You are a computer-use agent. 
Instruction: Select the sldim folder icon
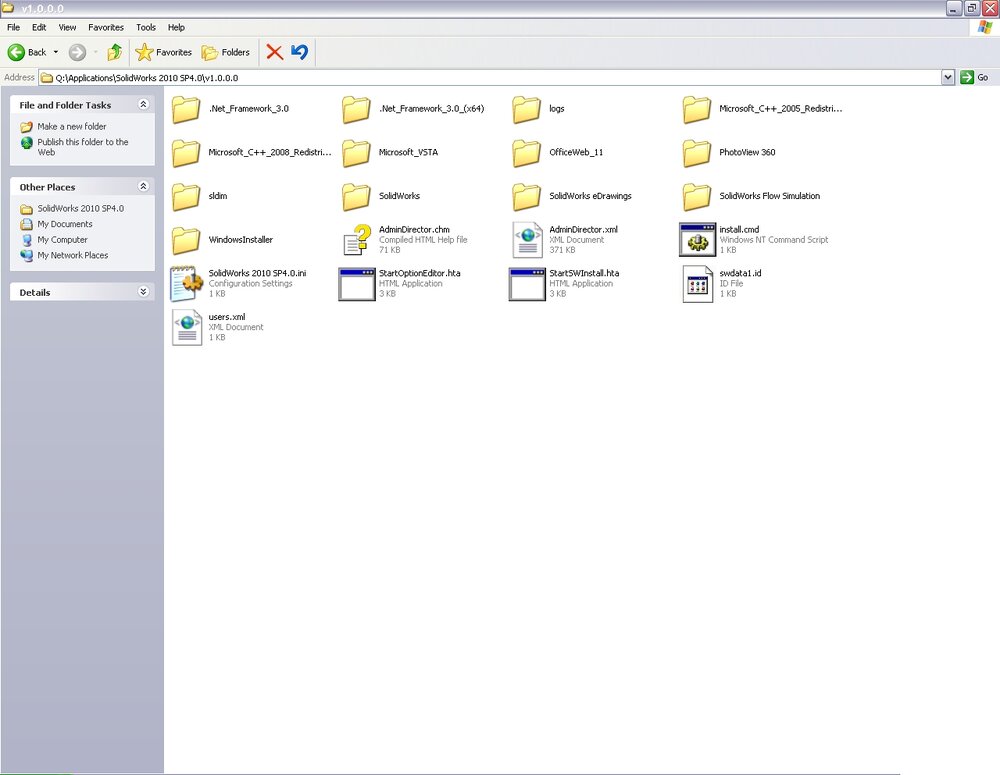186,196
